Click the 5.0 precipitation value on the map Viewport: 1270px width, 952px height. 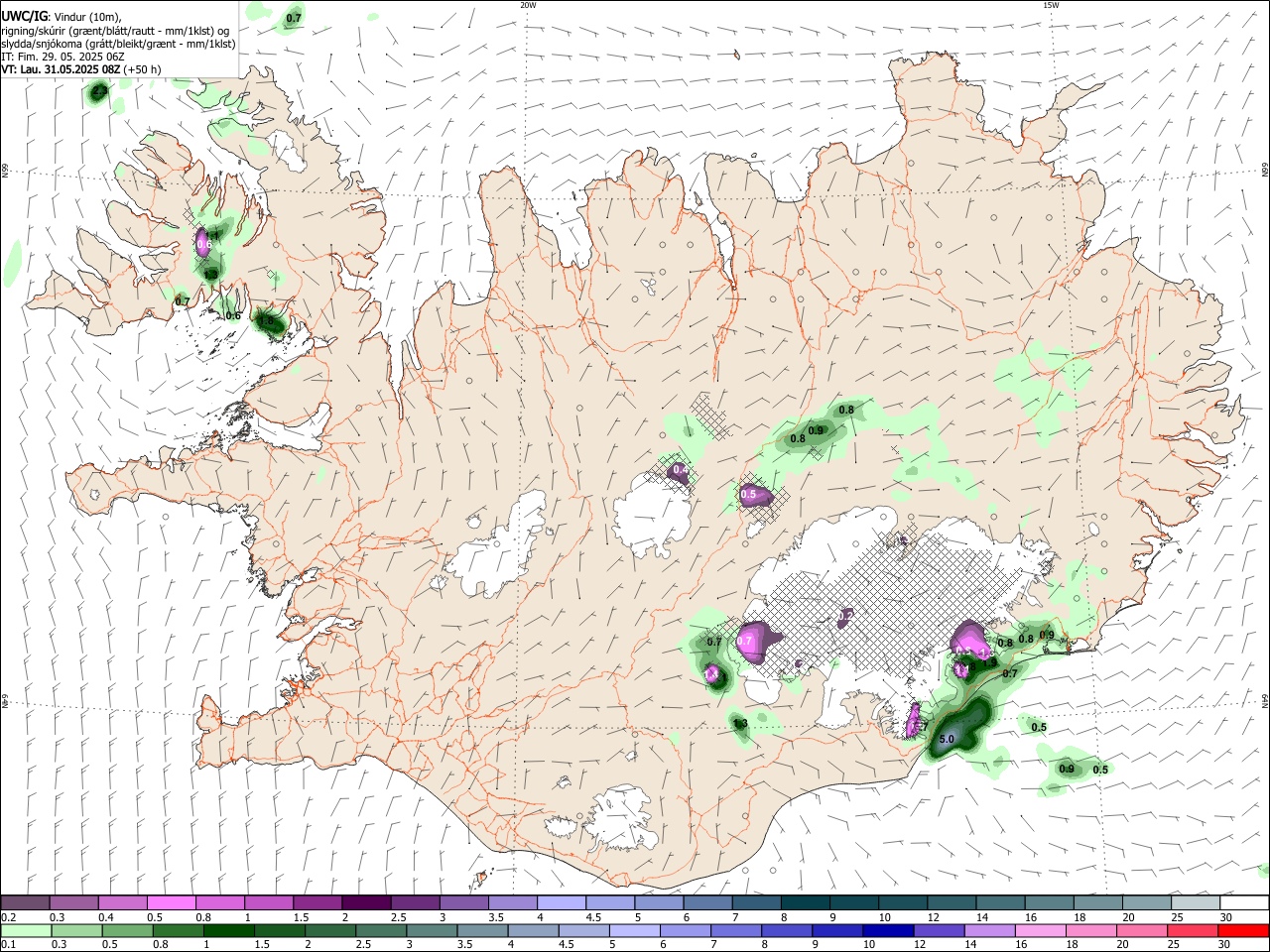pyautogui.click(x=947, y=740)
